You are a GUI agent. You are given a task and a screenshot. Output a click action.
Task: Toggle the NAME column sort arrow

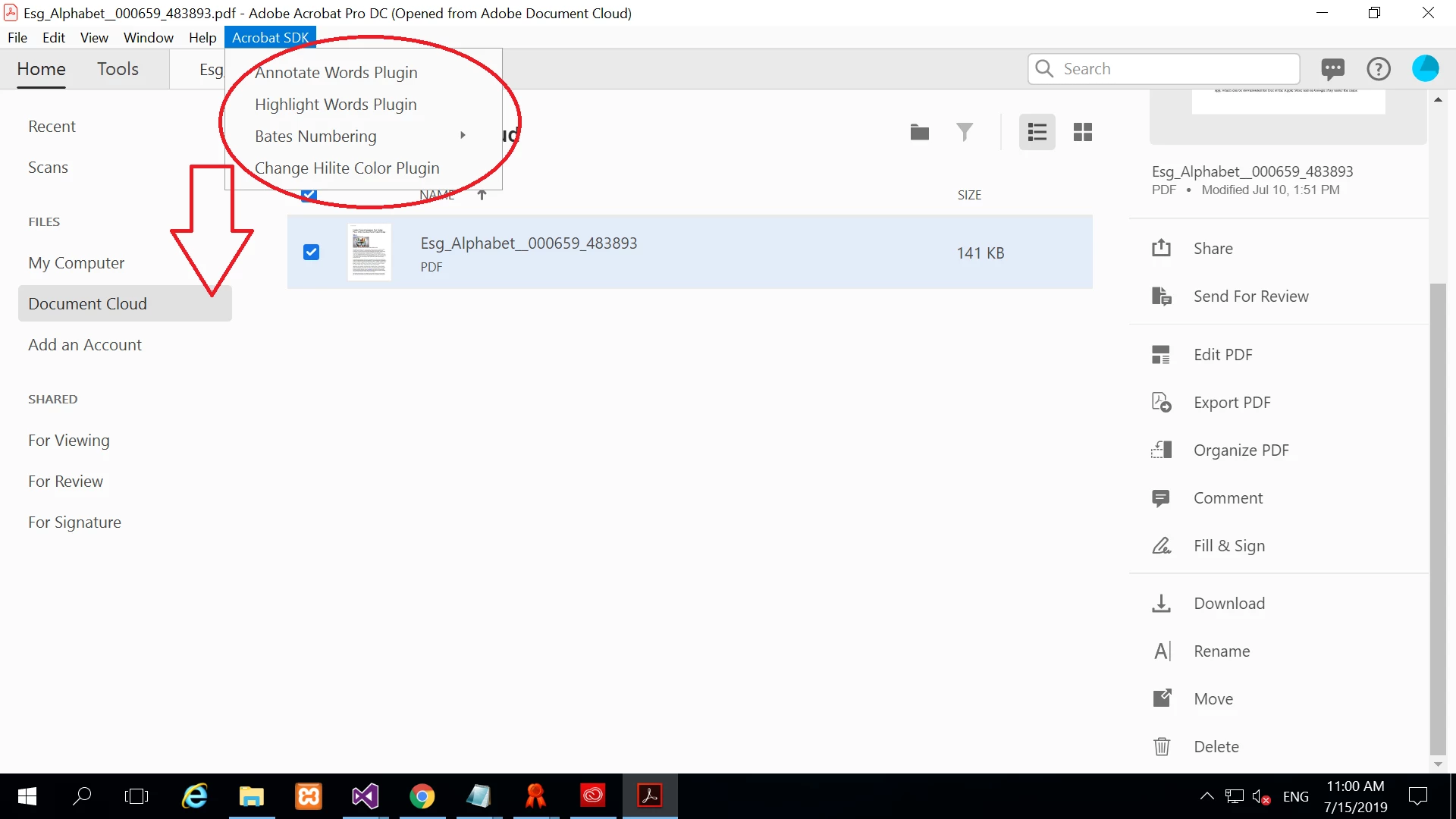coord(482,196)
